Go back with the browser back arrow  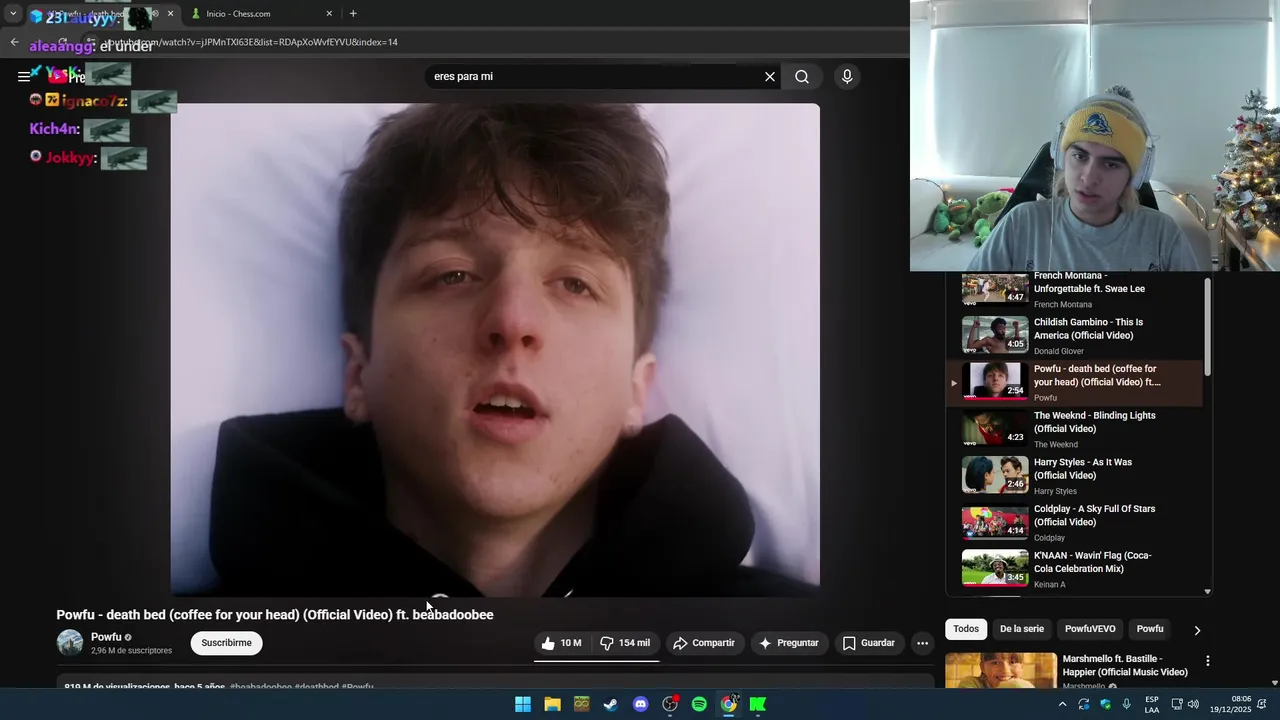point(14,42)
